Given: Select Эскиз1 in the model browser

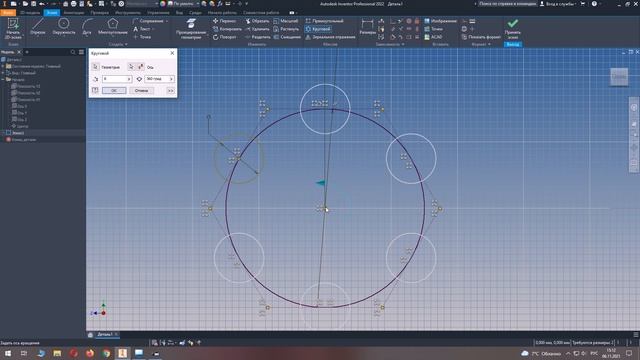Looking at the screenshot, I should (x=18, y=133).
